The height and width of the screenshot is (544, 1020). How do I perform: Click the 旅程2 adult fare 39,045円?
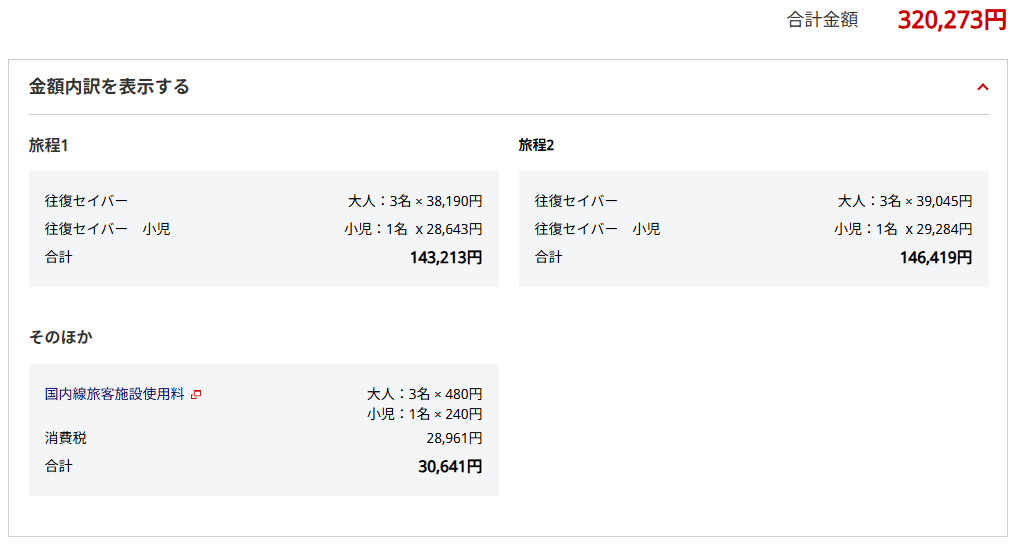[943, 201]
